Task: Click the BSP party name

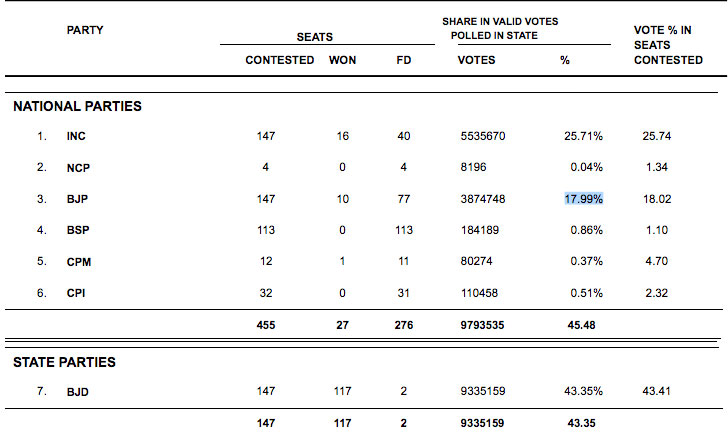Action: click(x=78, y=230)
